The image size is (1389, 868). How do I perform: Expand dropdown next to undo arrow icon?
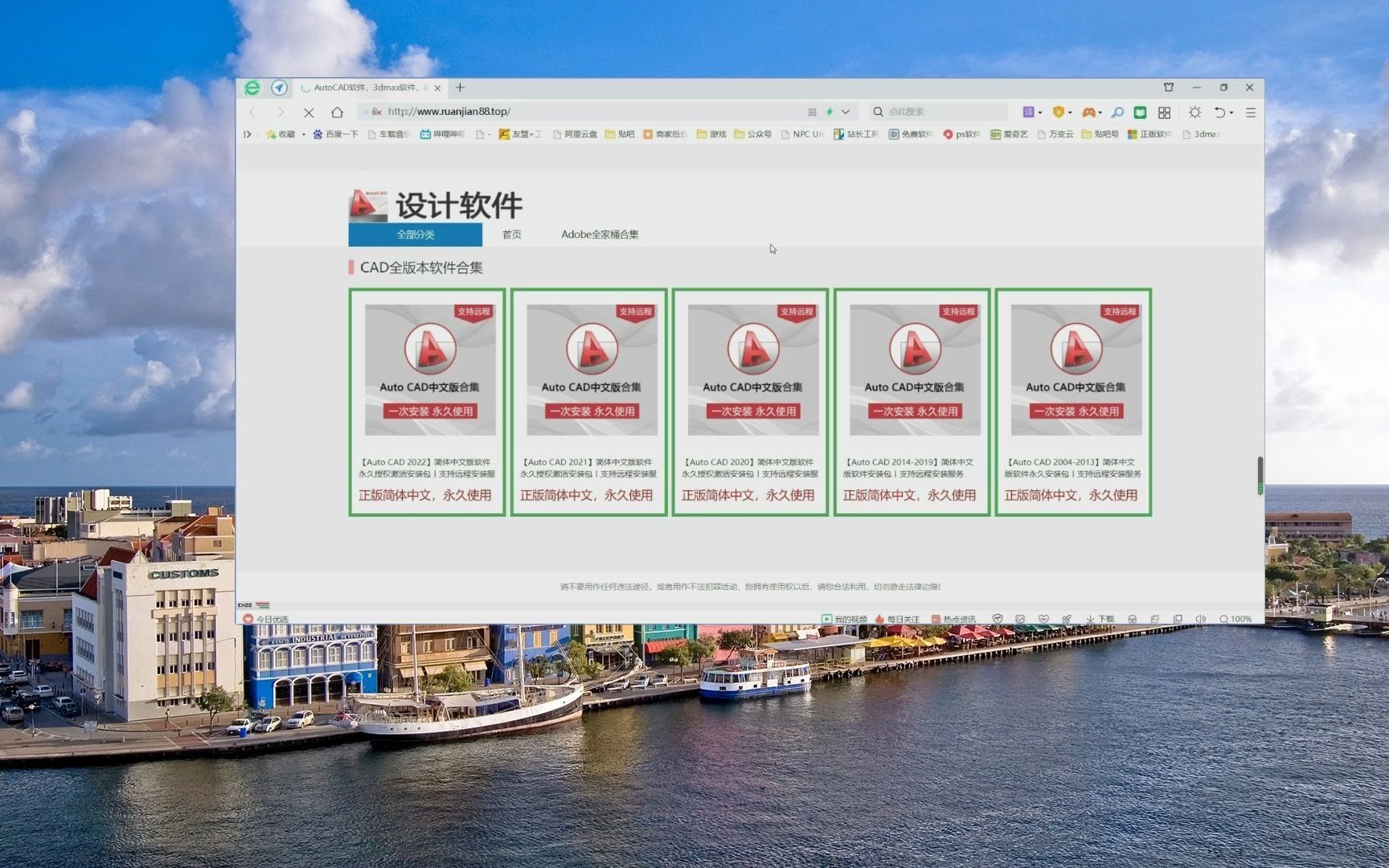[x=1231, y=113]
